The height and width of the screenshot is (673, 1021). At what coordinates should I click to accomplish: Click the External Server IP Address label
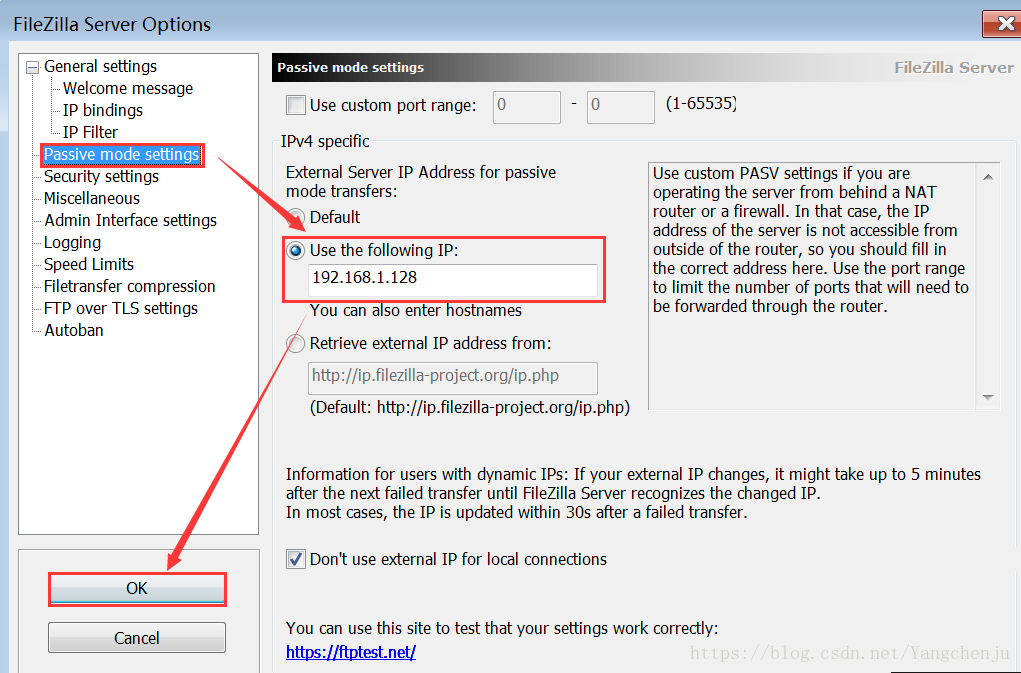click(421, 182)
